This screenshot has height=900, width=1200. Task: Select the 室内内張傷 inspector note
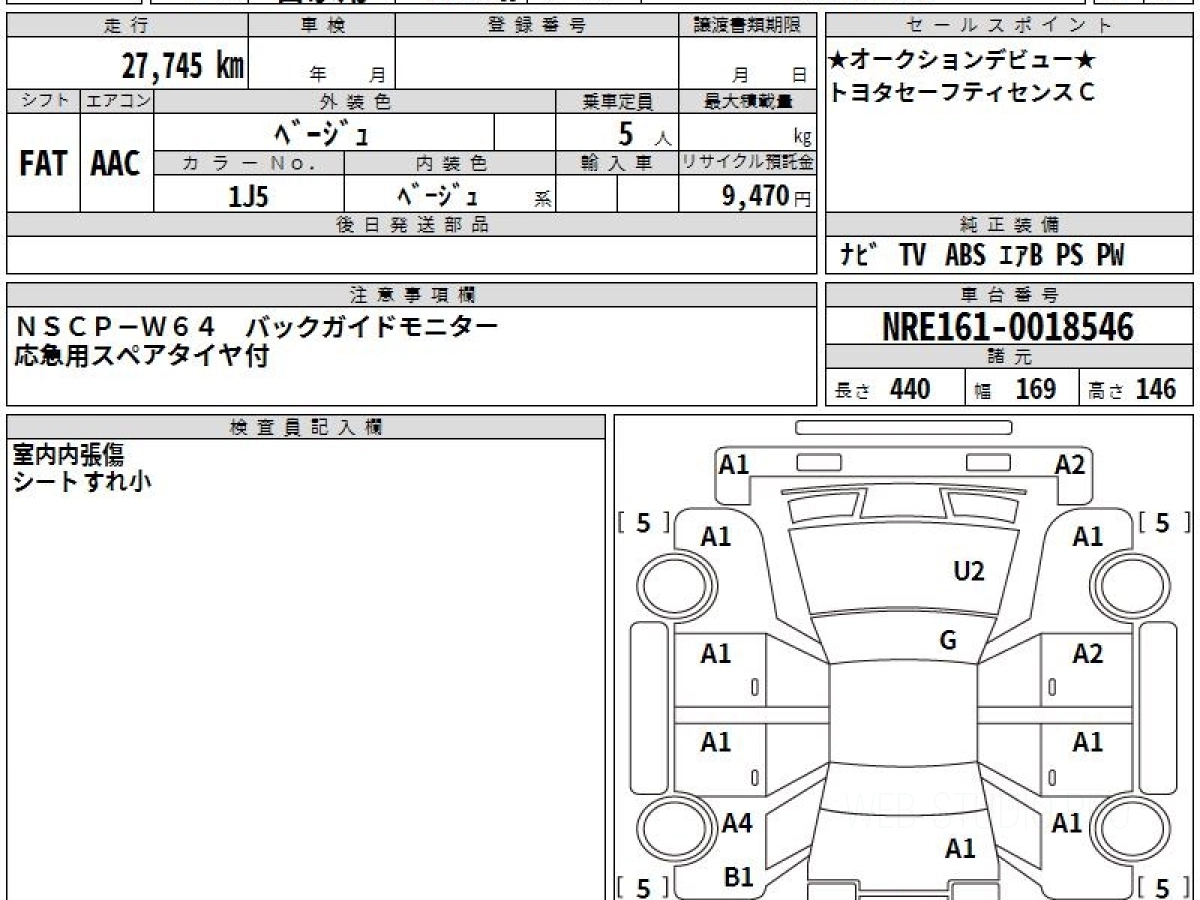coord(69,455)
